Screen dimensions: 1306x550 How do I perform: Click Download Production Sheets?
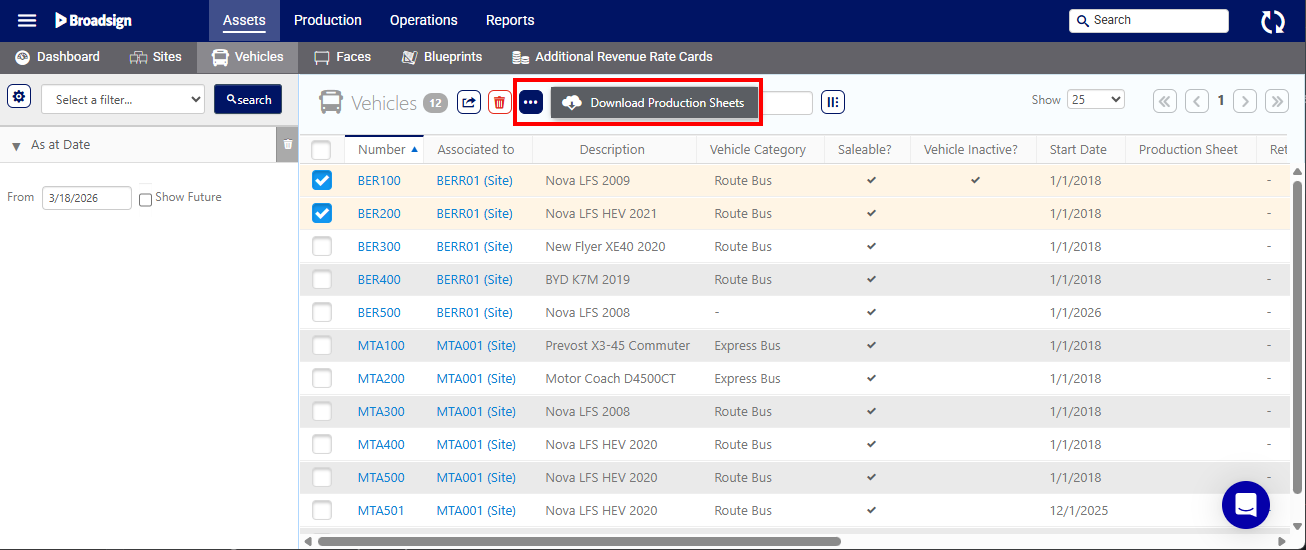point(655,103)
